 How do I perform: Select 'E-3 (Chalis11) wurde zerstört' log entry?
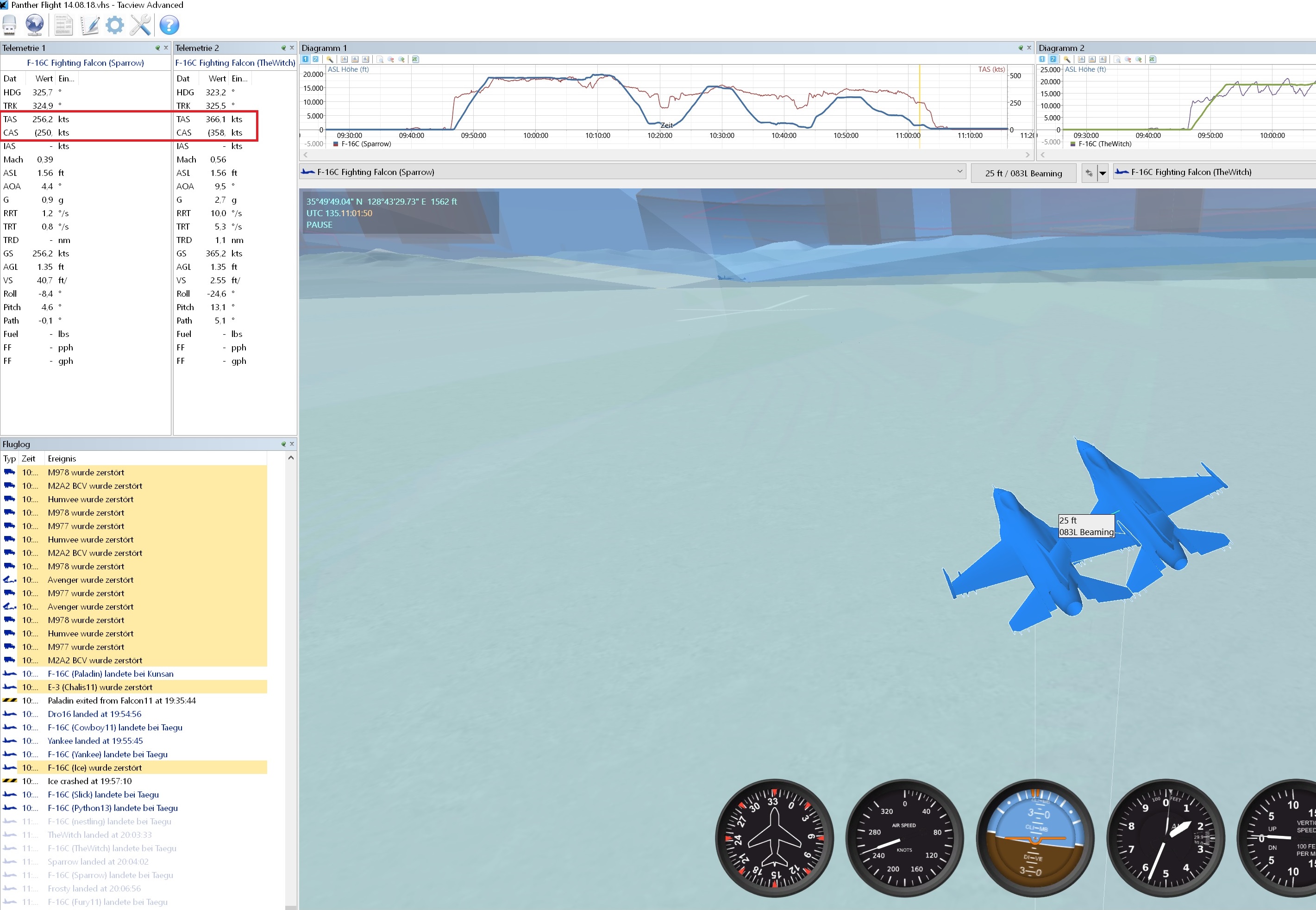coord(134,687)
